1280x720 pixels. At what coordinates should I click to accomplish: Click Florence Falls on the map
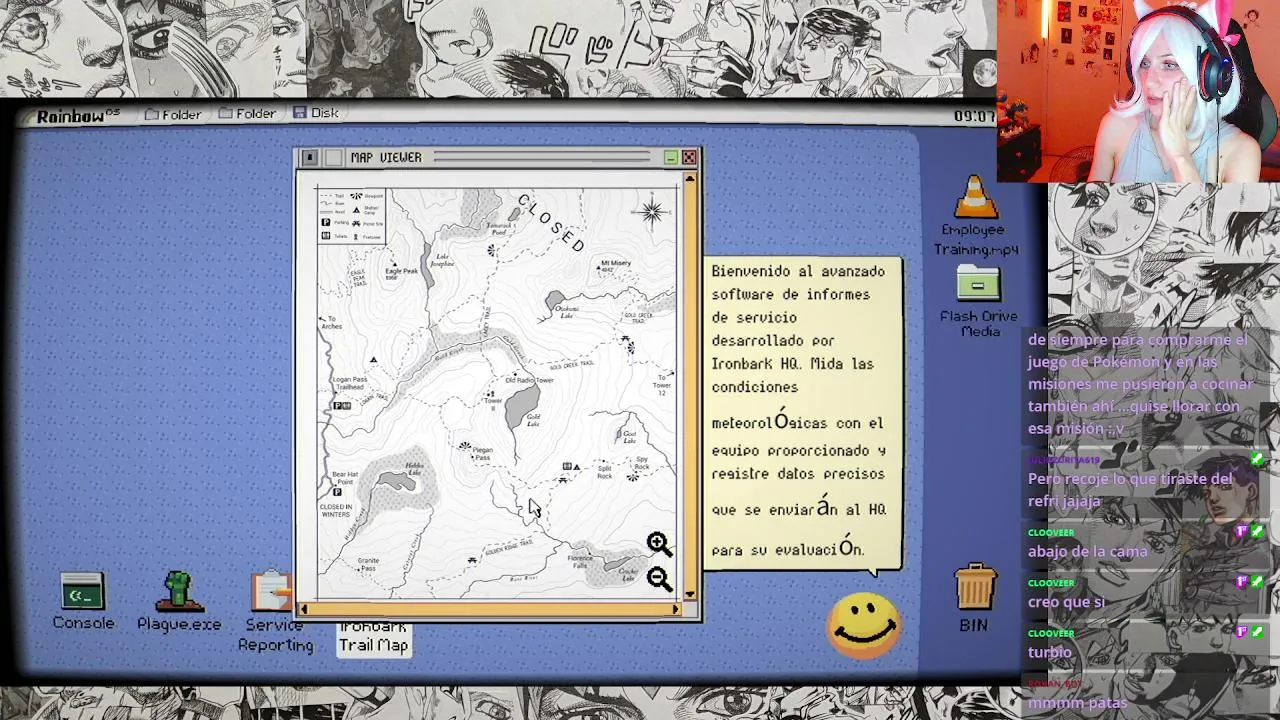580,561
